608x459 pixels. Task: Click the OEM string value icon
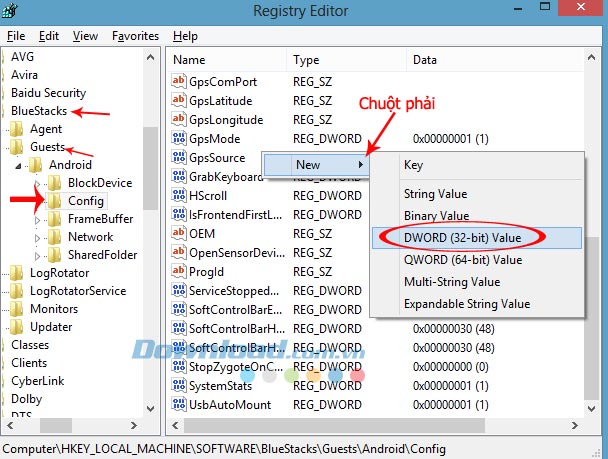[x=178, y=233]
